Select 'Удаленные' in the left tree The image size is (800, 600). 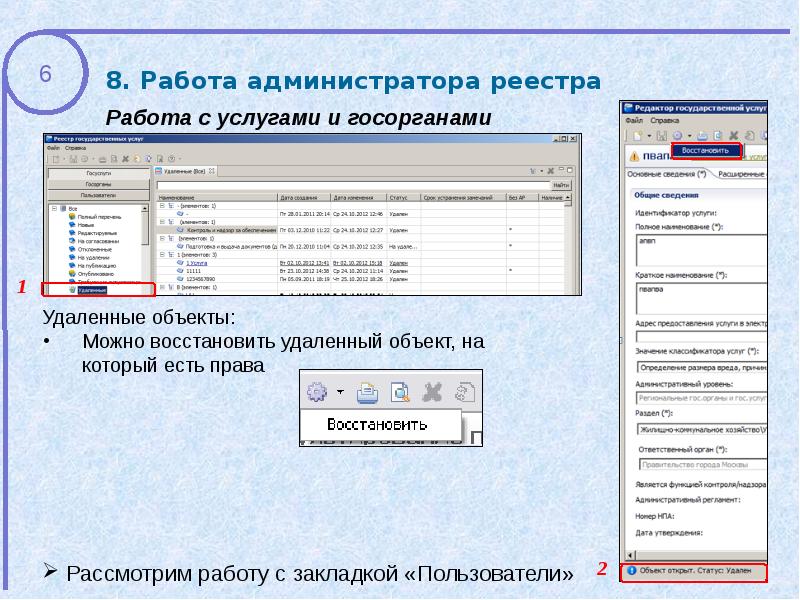92,290
